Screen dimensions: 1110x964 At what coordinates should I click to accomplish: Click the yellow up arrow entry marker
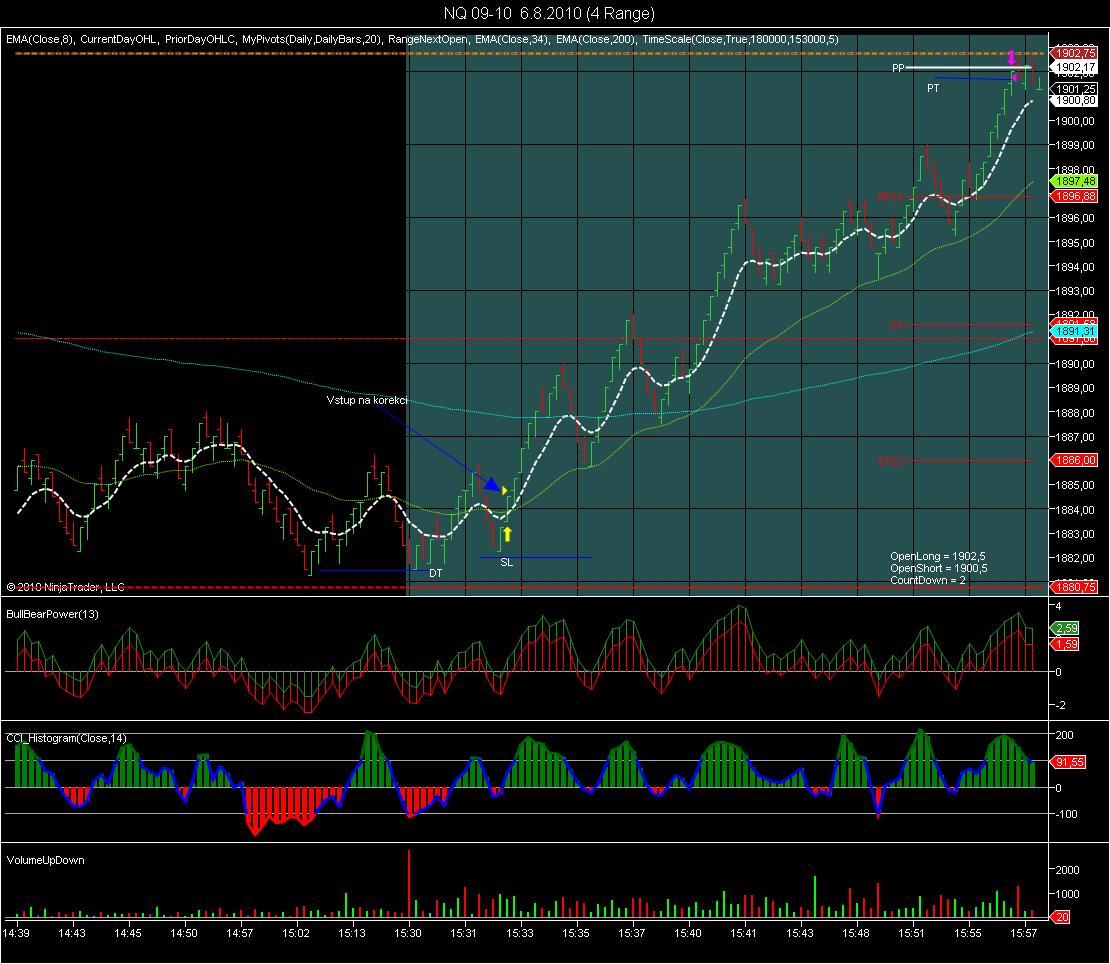[x=507, y=534]
